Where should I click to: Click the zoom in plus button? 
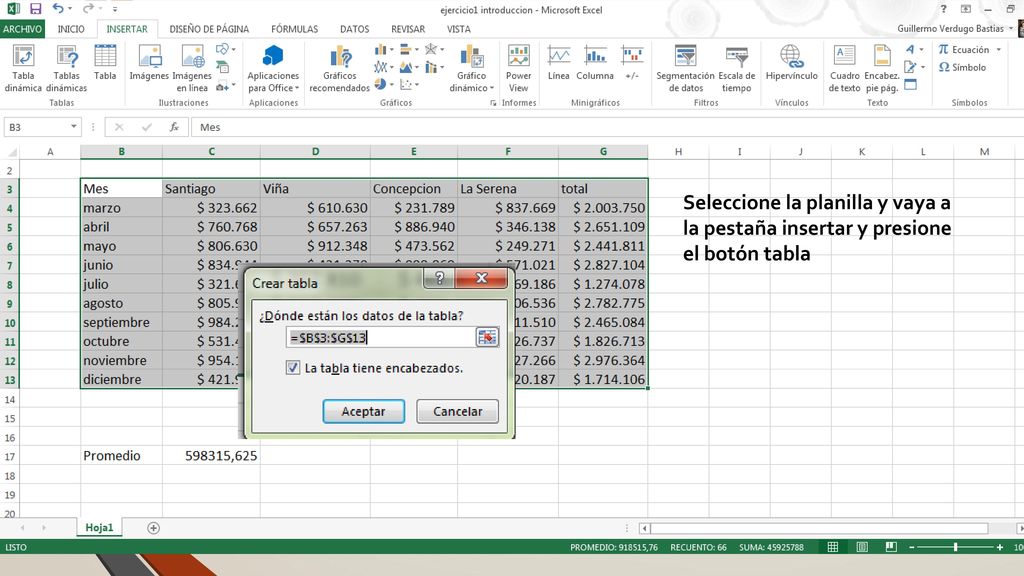(1000, 547)
